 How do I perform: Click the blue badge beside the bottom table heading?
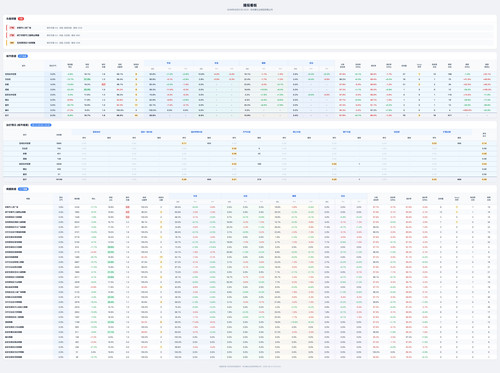23,189
